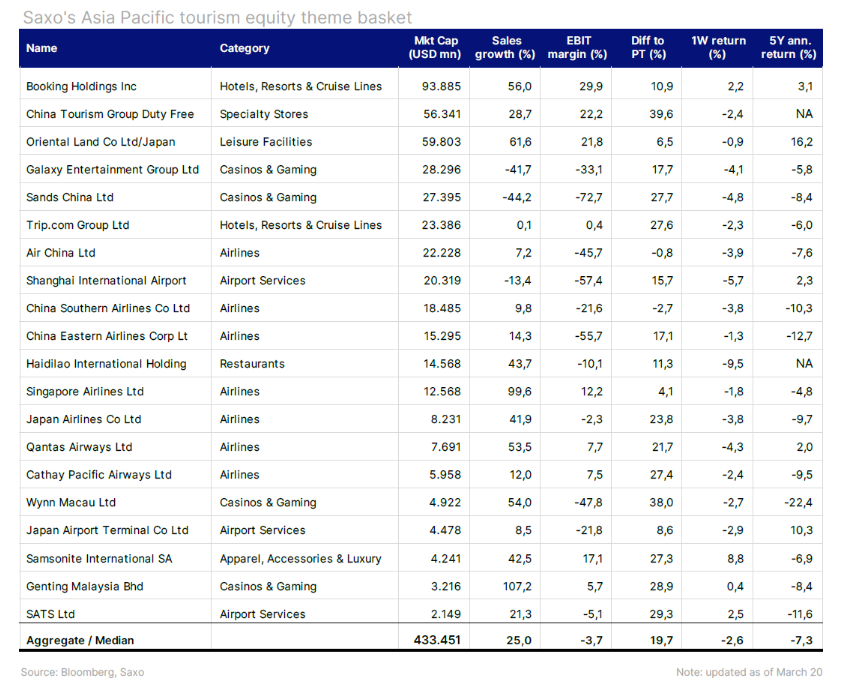The image size is (844, 695).
Task: Click the Name column header
Action: point(41,48)
